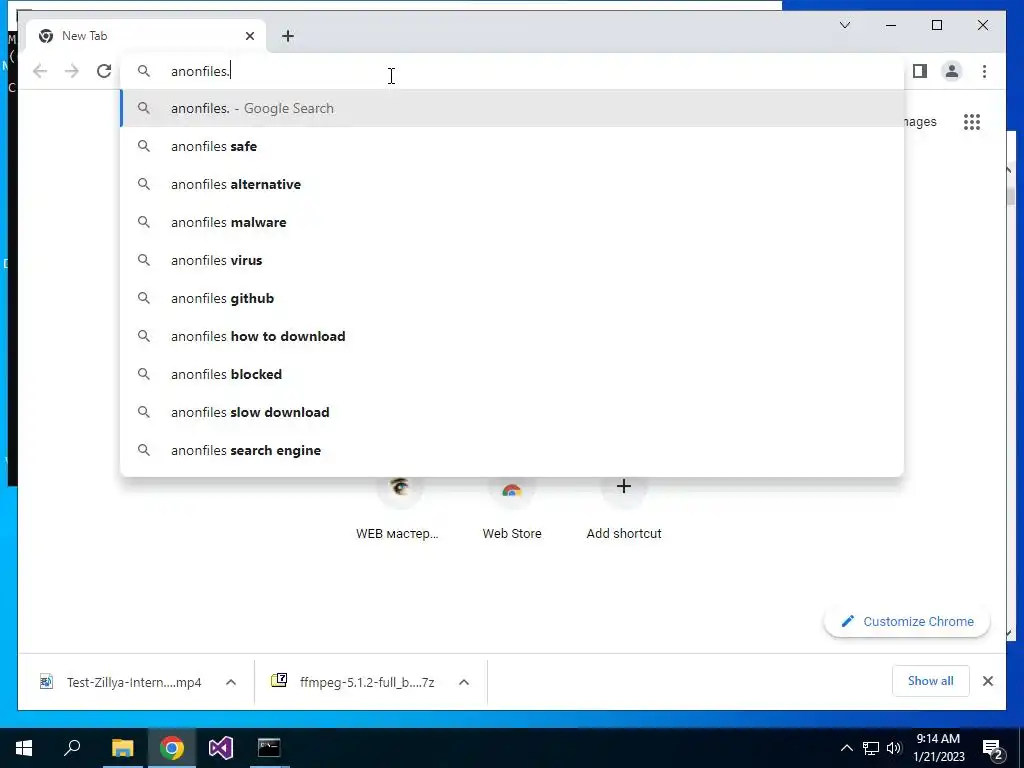Close the New Tab tab

(x=249, y=36)
